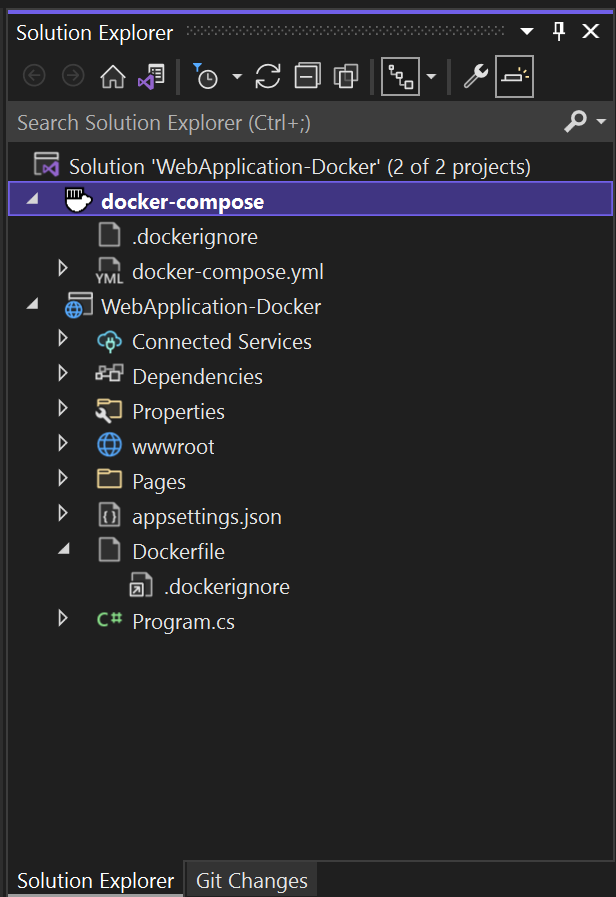Select the Solution Explorer tab
Image resolution: width=616 pixels, height=897 pixels.
click(95, 879)
